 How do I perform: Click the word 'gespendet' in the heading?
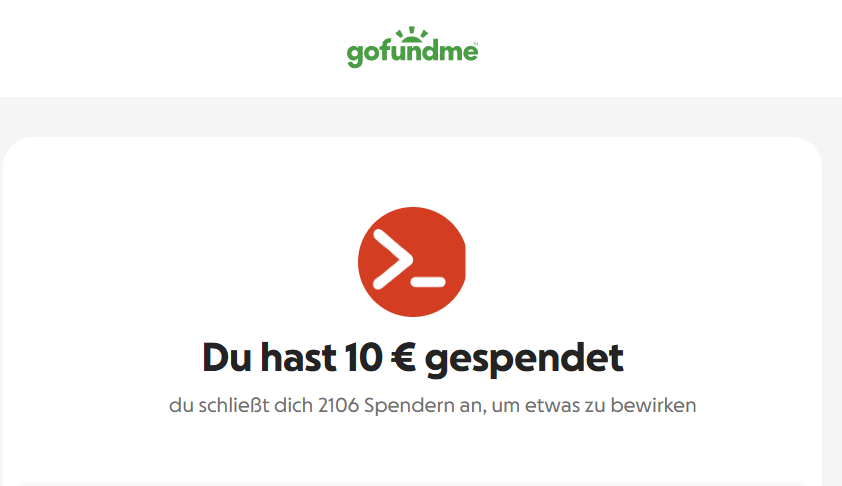click(x=524, y=359)
